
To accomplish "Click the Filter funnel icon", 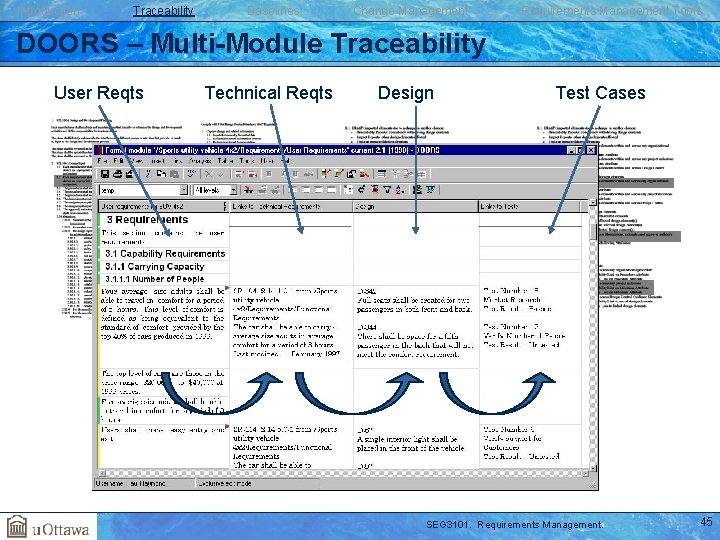I will tap(388, 190).
